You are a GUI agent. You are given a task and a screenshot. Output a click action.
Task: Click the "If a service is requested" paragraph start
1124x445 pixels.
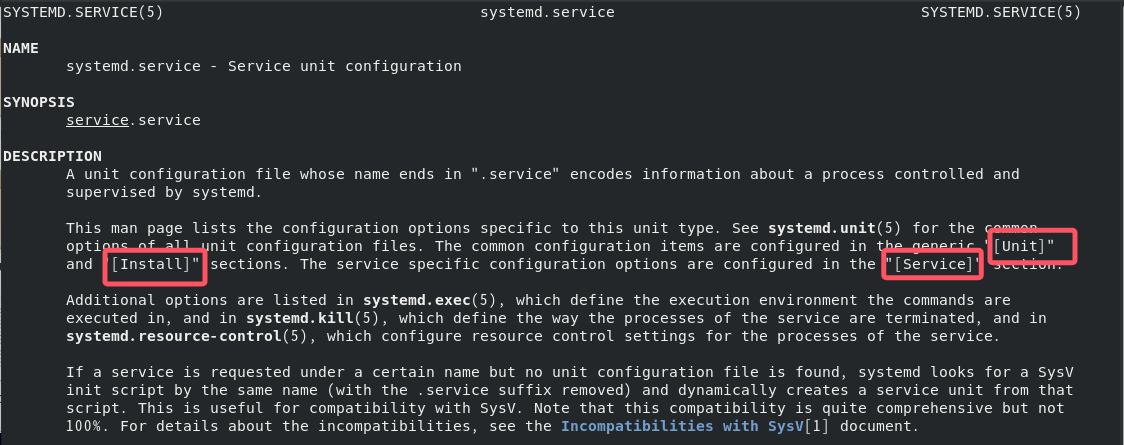coord(160,372)
